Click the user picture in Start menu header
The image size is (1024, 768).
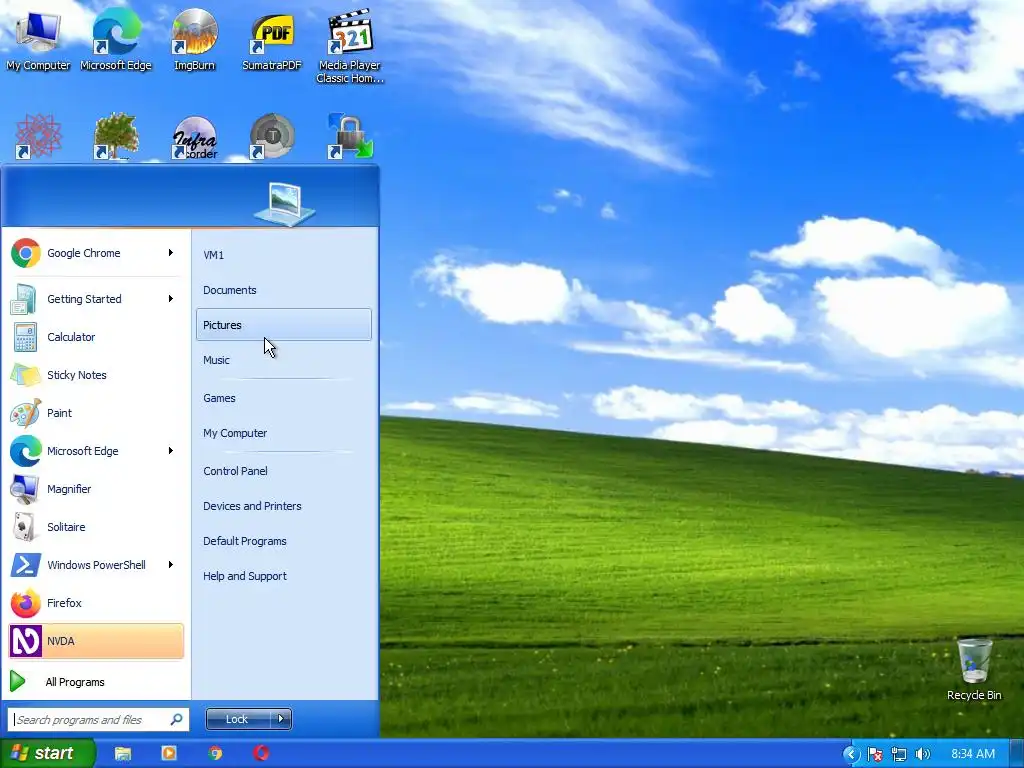284,203
